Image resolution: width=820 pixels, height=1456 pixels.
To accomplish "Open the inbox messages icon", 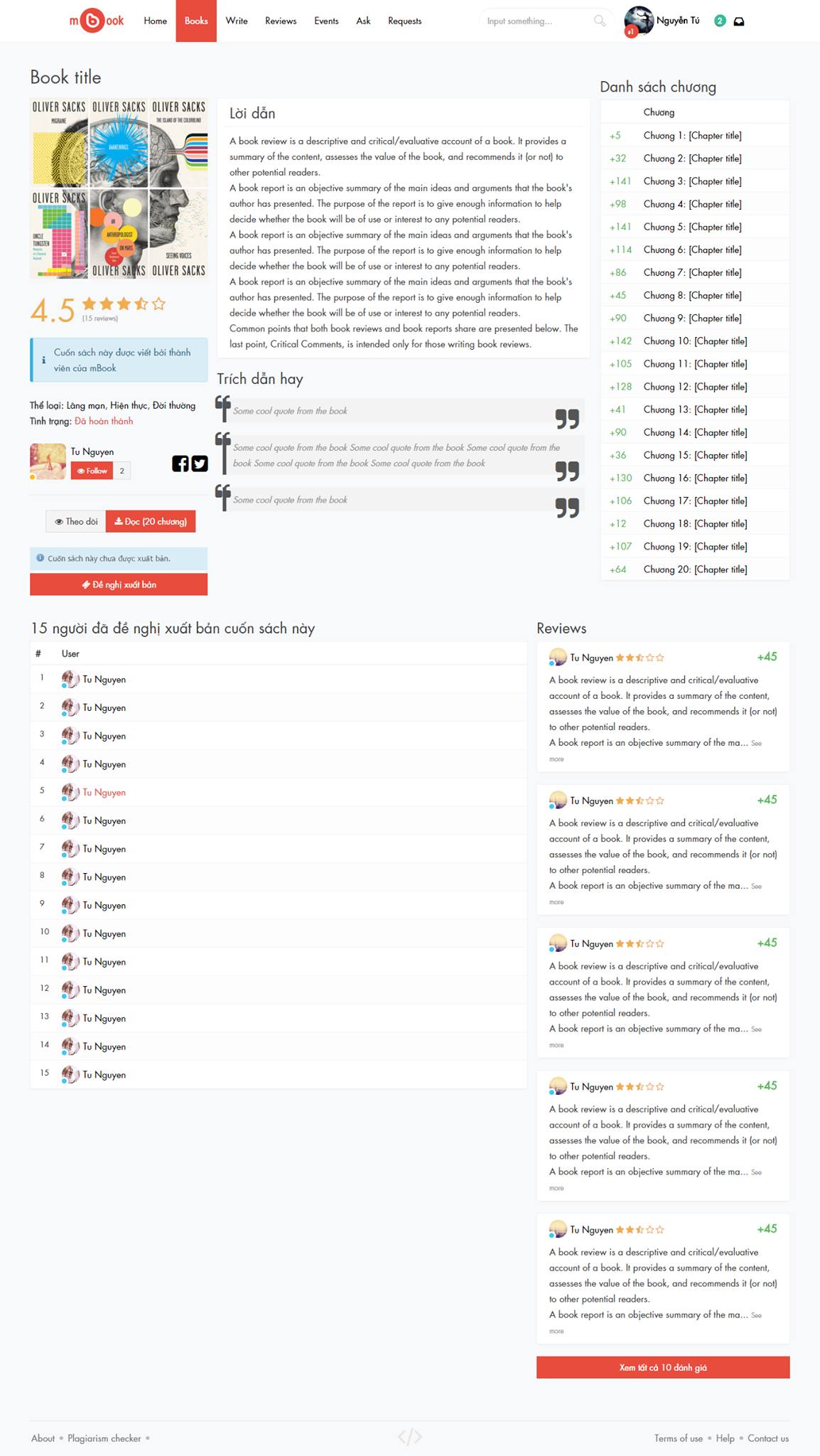I will click(739, 21).
